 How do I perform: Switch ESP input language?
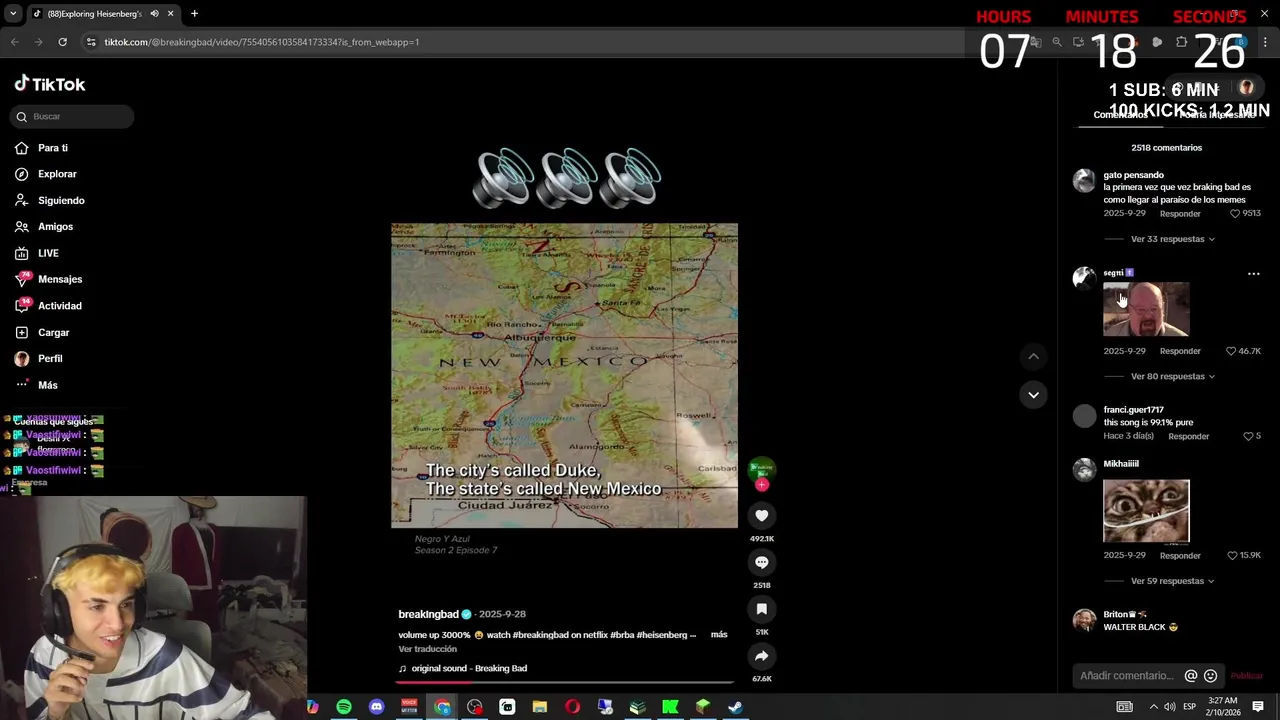pyautogui.click(x=1190, y=707)
